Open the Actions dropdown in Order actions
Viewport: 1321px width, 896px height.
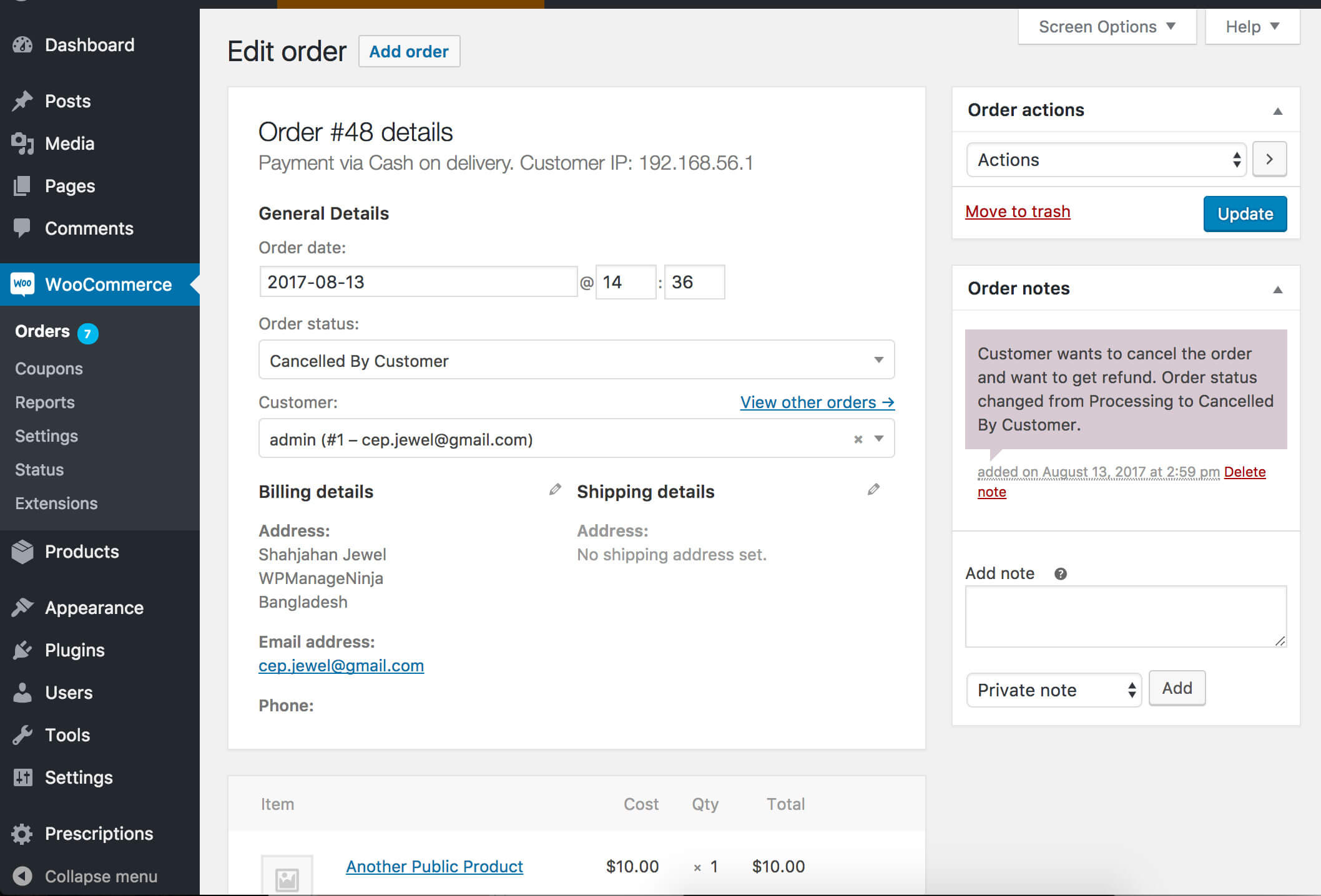[x=1106, y=160]
